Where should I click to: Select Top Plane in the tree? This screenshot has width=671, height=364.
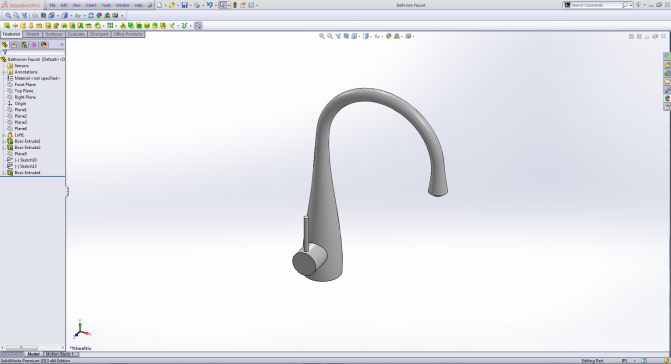point(24,91)
